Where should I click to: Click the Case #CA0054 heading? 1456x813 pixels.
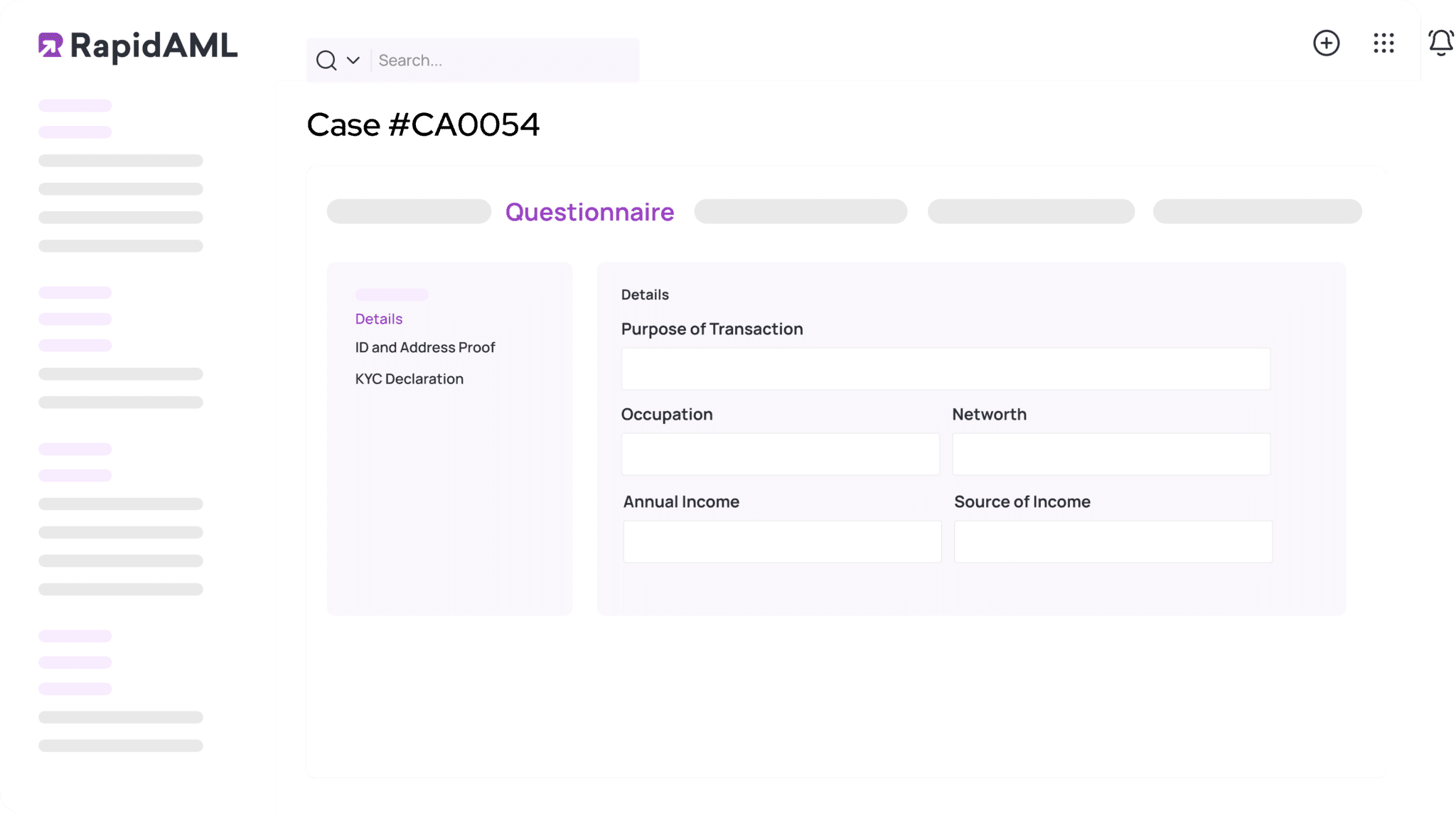[x=423, y=125]
